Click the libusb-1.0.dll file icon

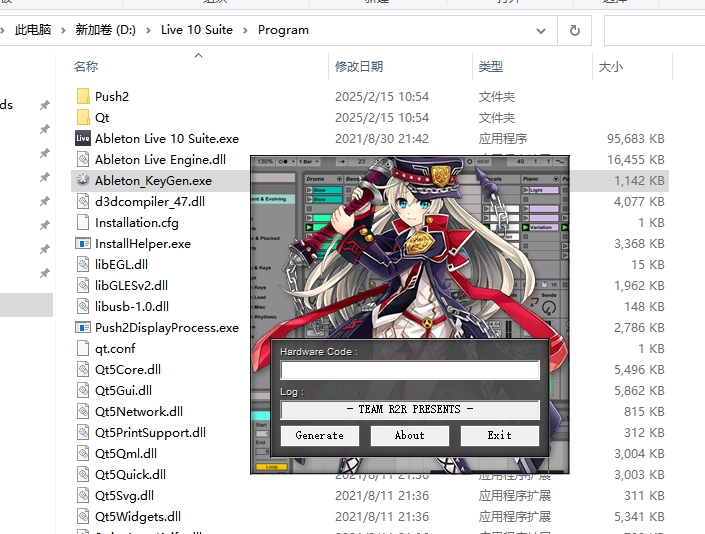tap(83, 307)
